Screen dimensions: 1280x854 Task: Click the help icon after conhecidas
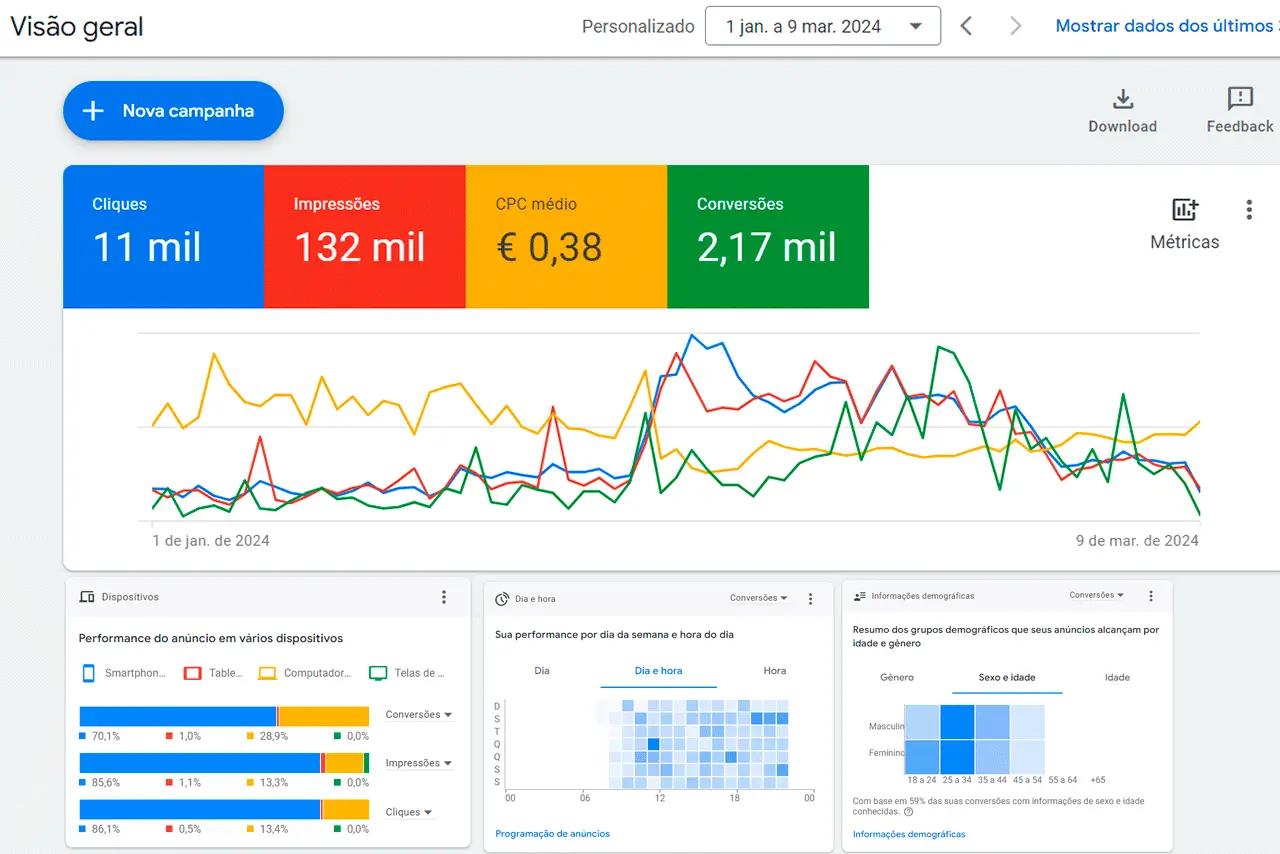(x=908, y=812)
